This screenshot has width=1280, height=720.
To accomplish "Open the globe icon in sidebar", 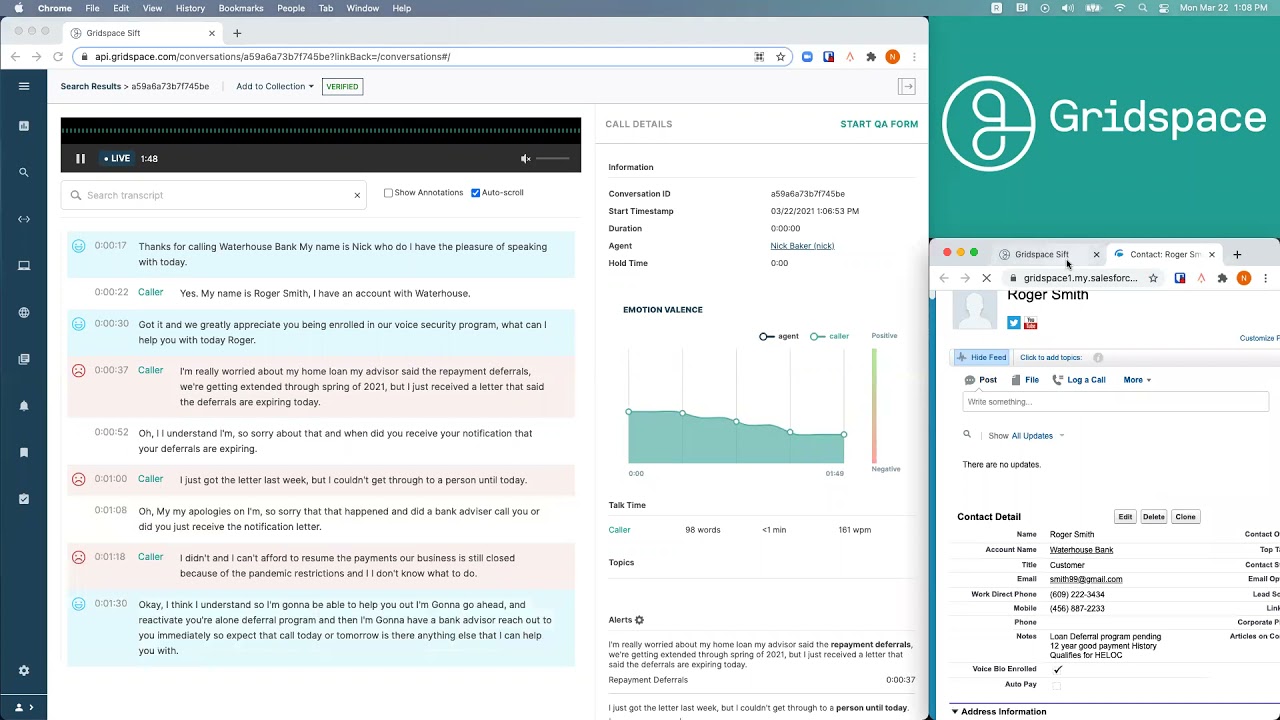I will coord(24,312).
